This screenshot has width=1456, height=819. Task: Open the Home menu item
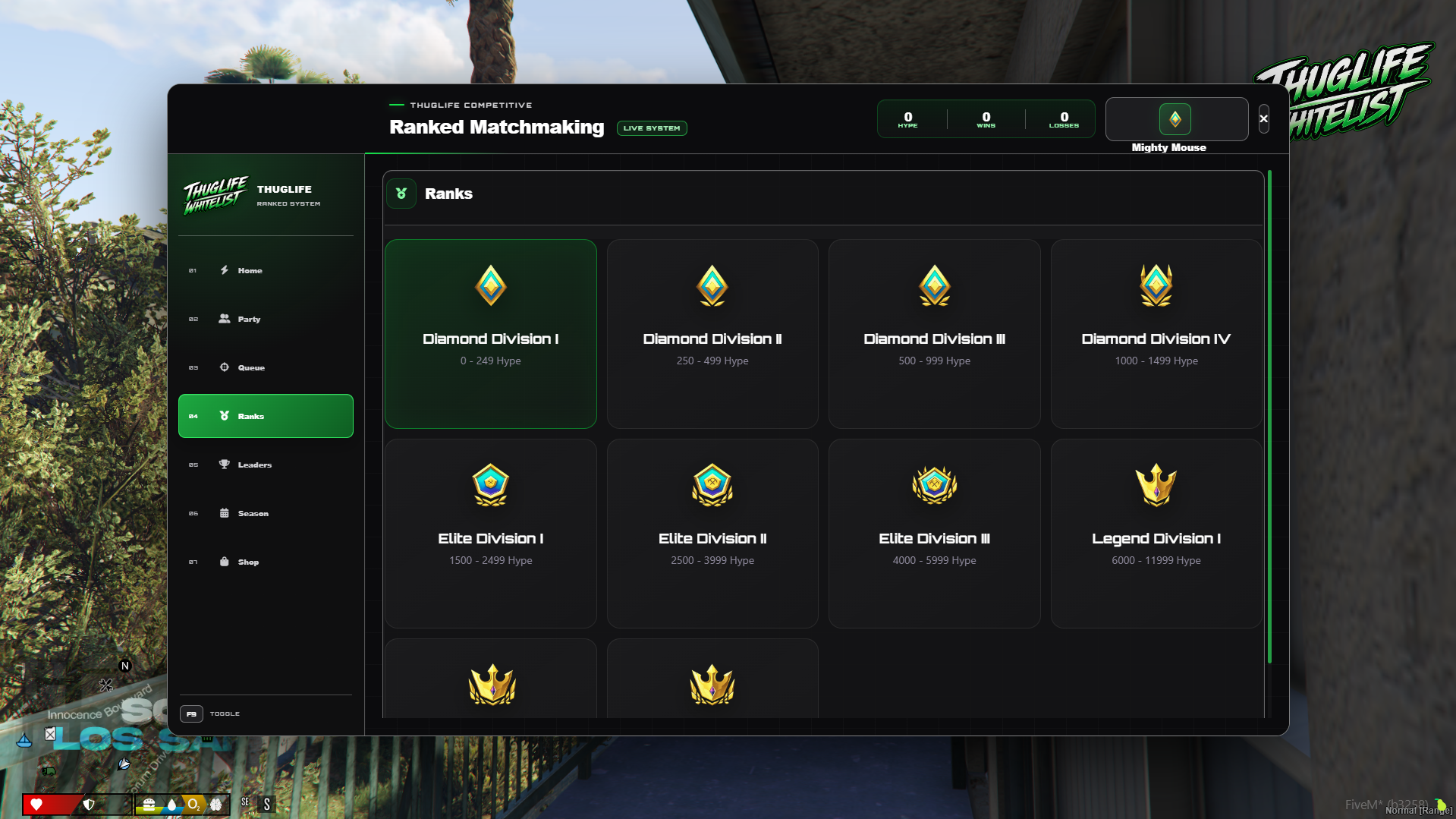[x=266, y=270]
